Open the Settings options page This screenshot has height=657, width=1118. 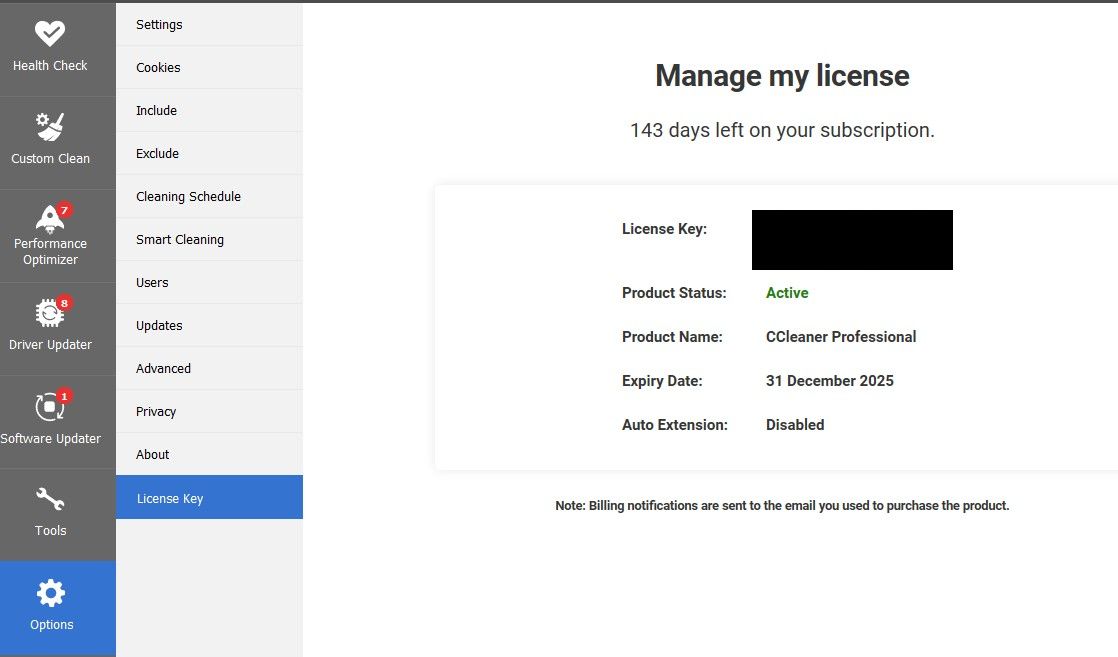pyautogui.click(x=209, y=24)
